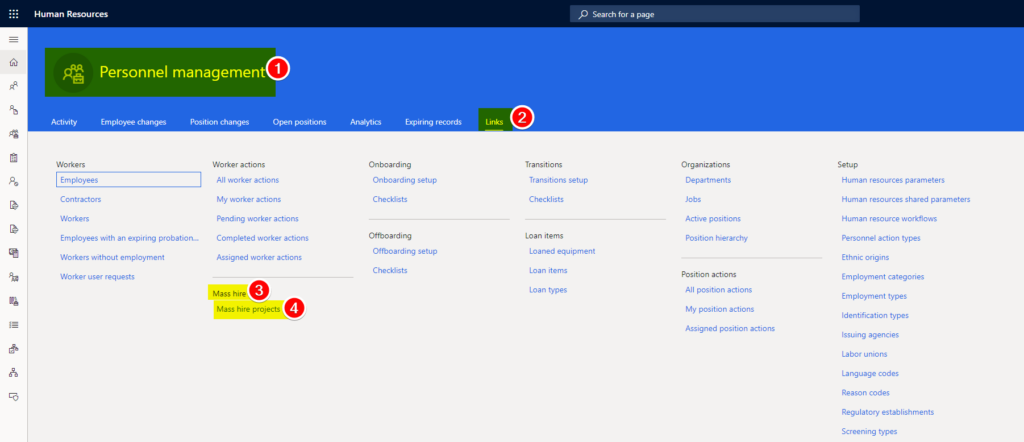Select the Links tab
This screenshot has width=1024, height=442.
click(494, 122)
